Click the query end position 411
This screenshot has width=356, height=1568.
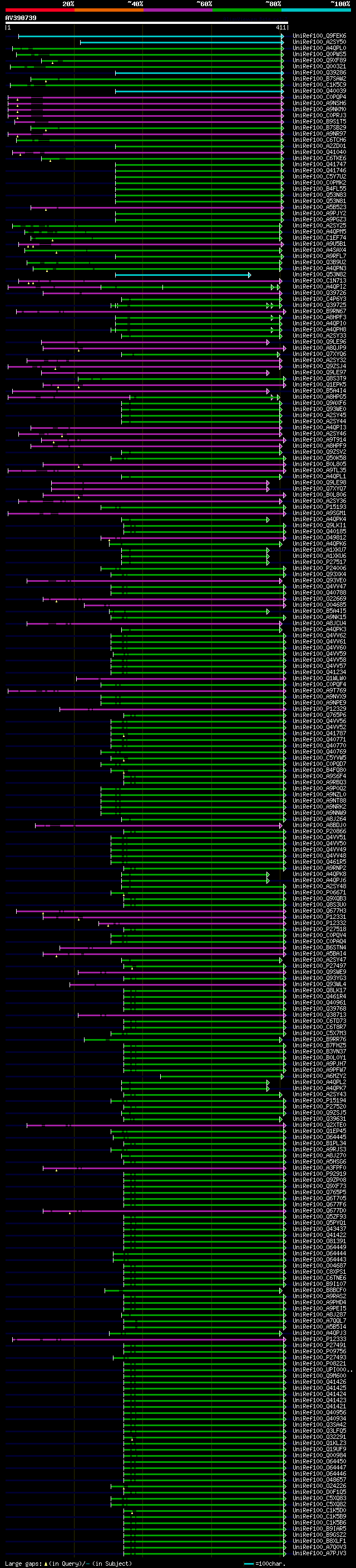(x=280, y=27)
